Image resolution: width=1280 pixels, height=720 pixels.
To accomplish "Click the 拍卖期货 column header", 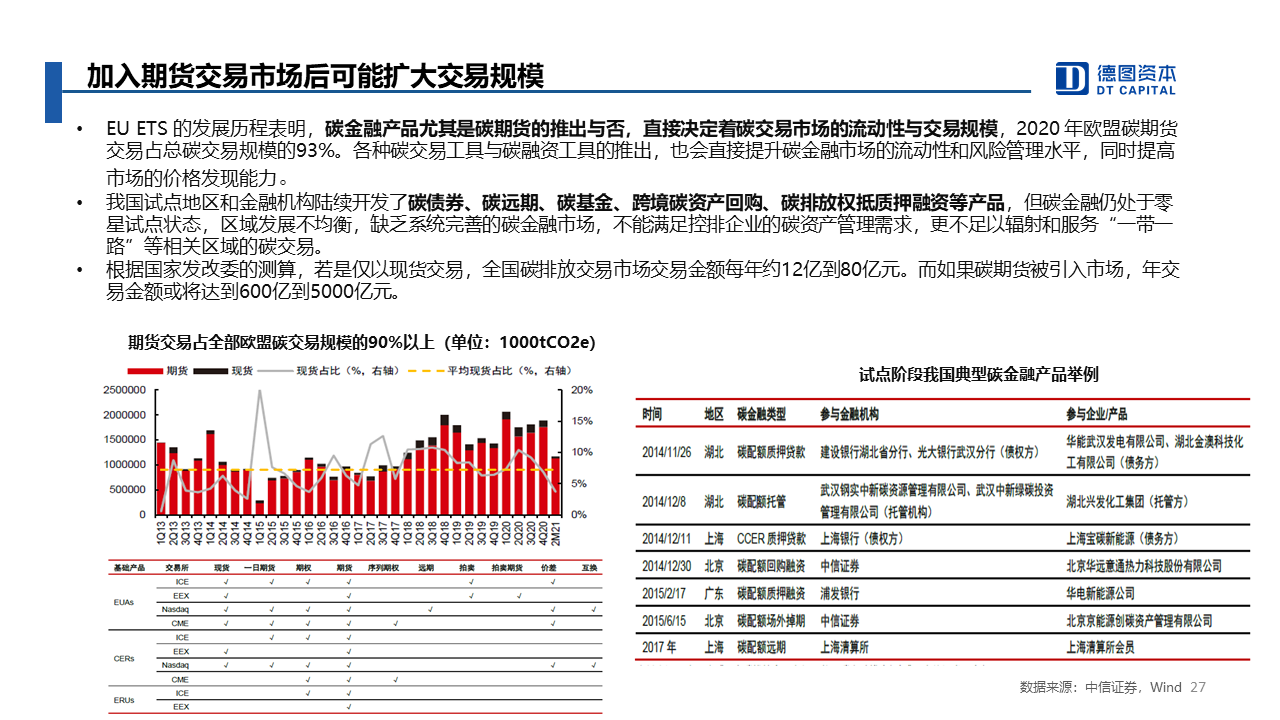I will coord(509,567).
